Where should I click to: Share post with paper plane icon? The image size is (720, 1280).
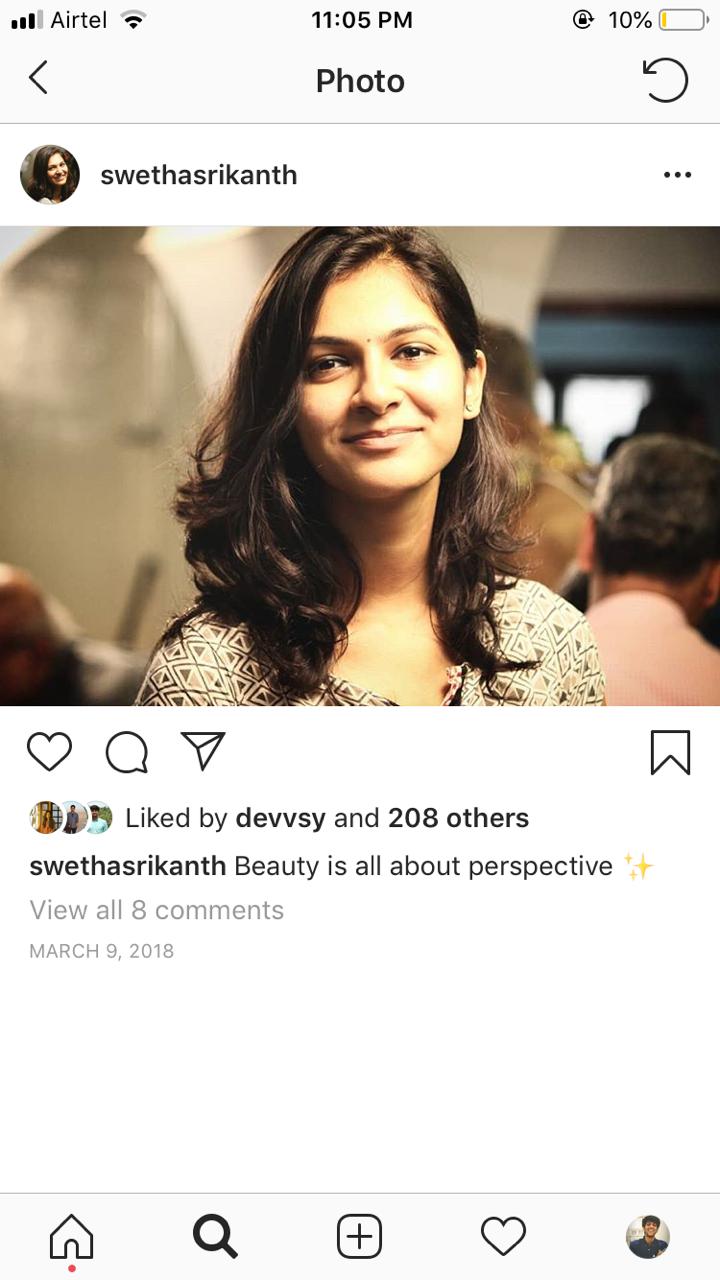[203, 751]
